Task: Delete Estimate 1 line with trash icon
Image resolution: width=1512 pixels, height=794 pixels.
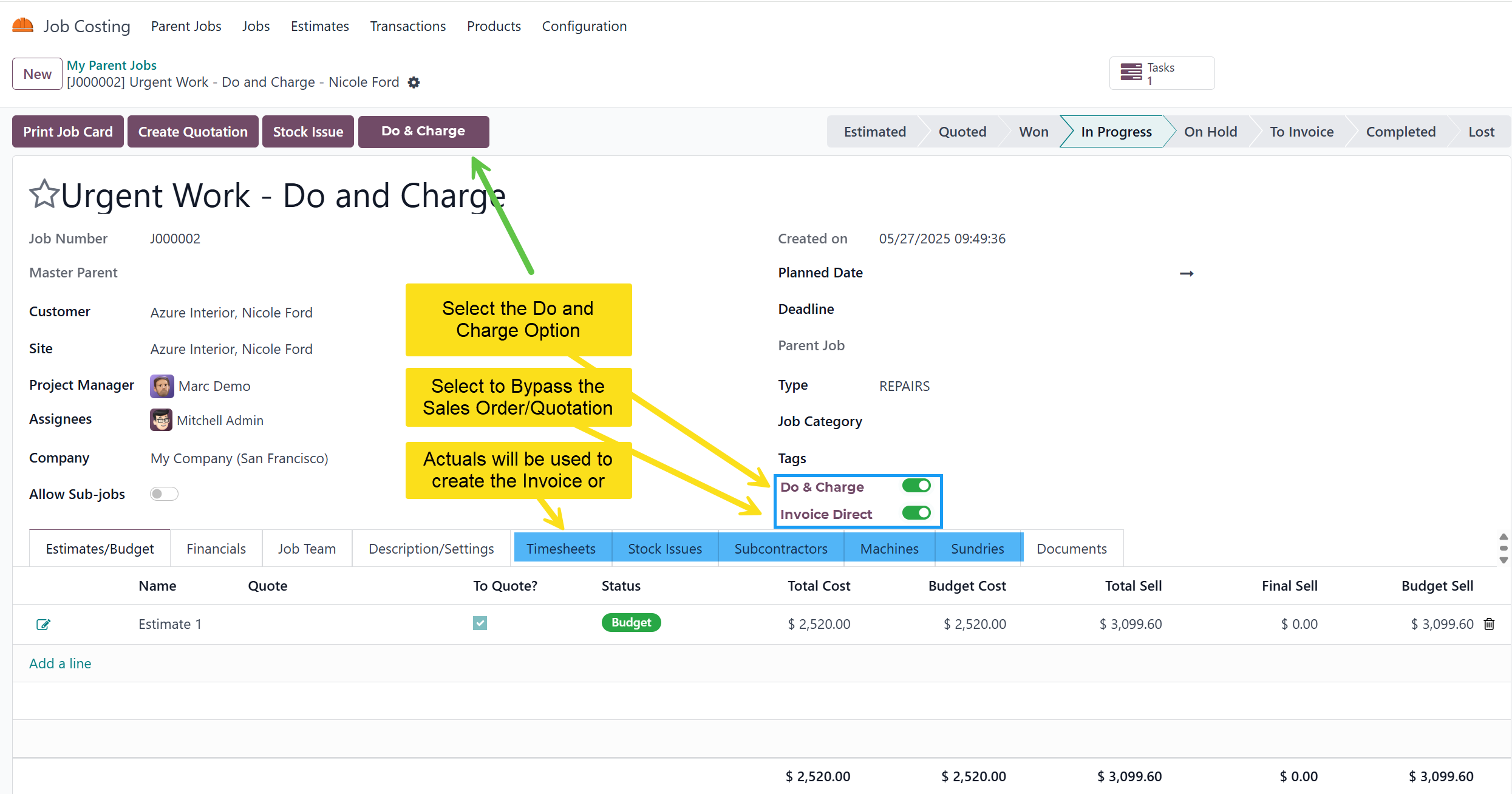Action: coord(1489,624)
